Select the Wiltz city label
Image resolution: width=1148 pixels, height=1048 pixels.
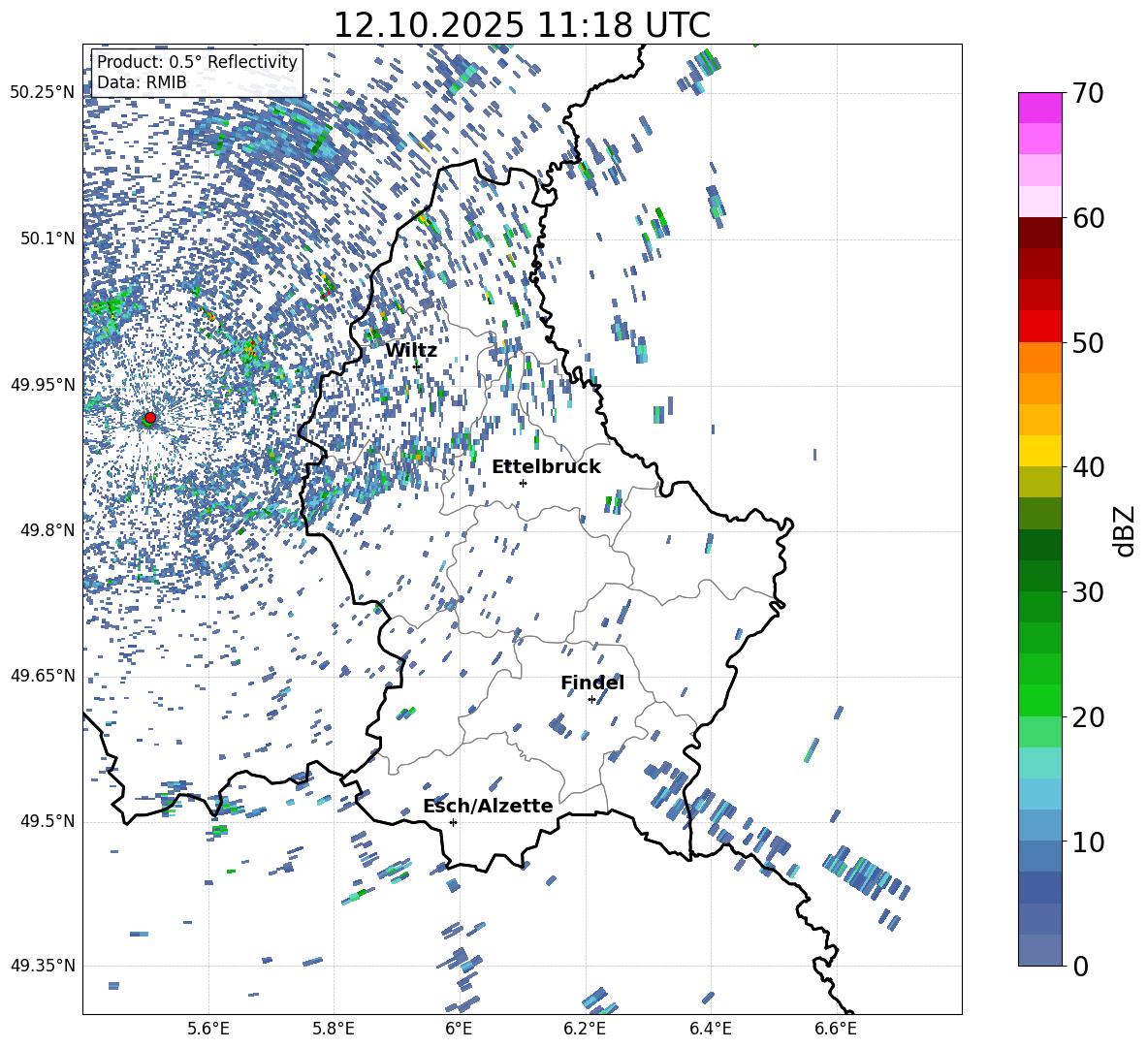point(411,351)
